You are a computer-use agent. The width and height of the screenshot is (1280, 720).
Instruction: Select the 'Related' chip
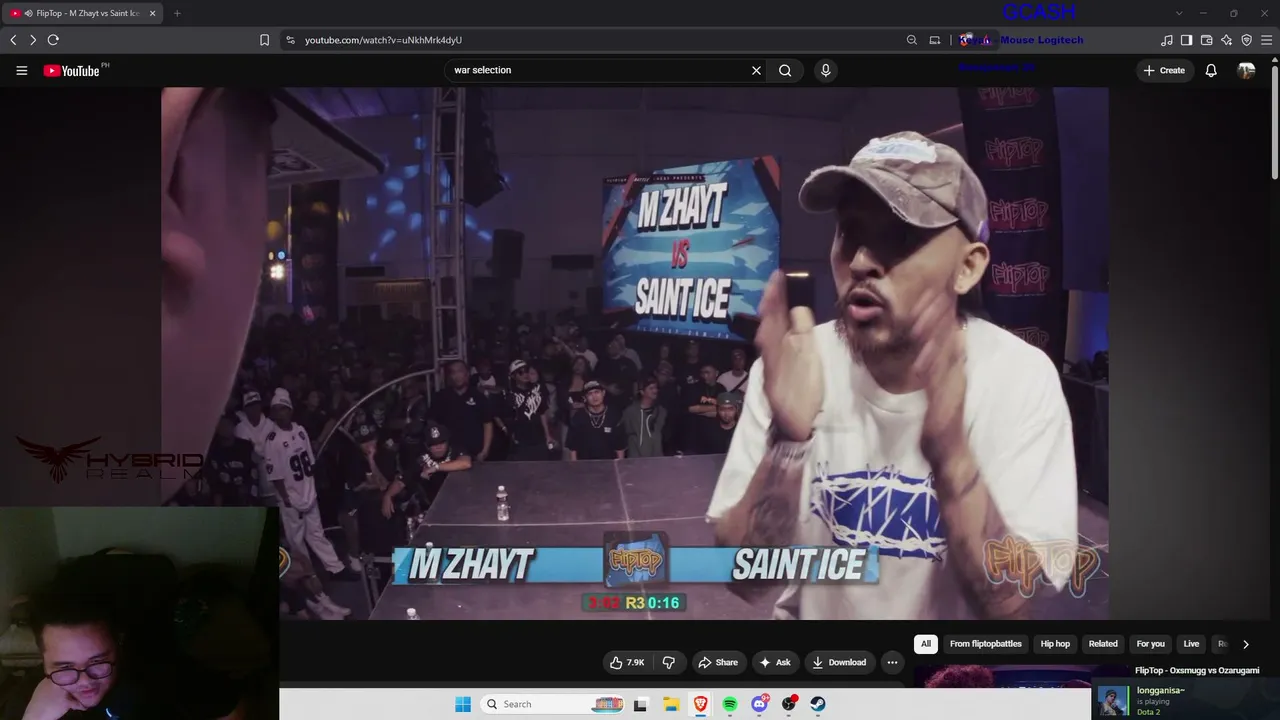[x=1103, y=644]
